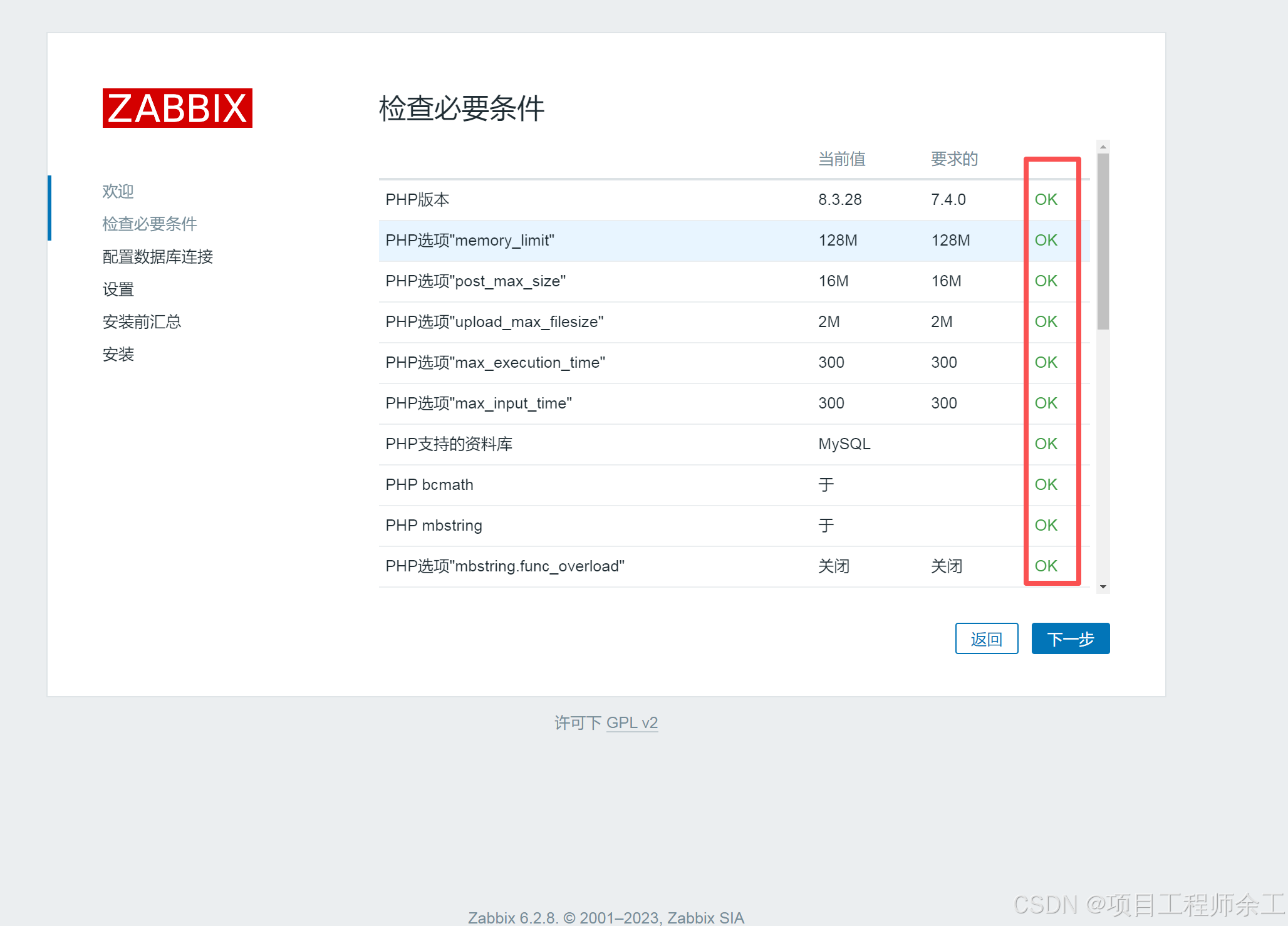The image size is (1288, 926).
Task: Click the PHP版本 row
Action: 417,199
